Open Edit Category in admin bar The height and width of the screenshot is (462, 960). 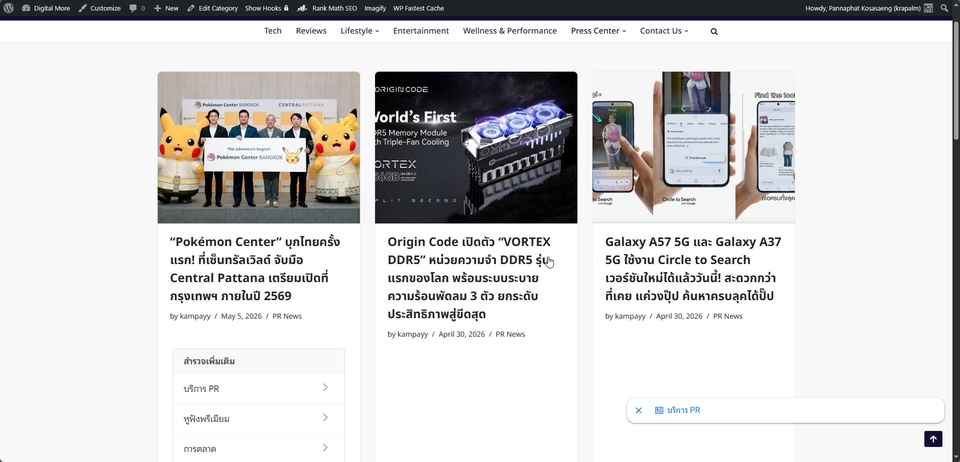click(x=212, y=9)
